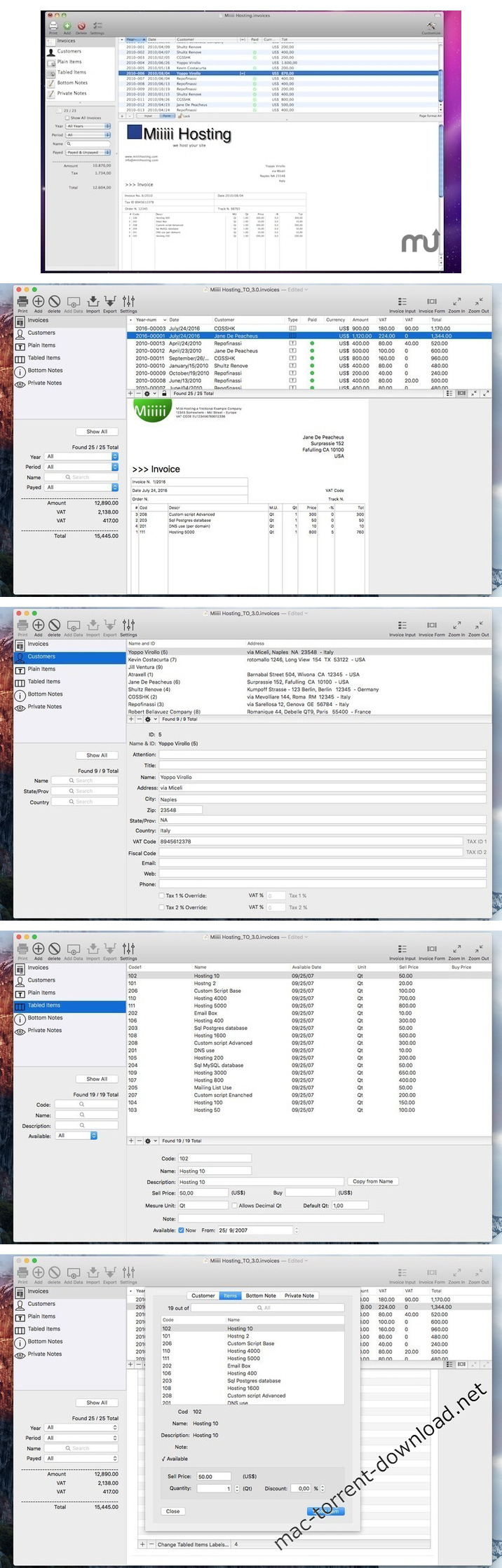Click the gear icon beside Found 19 / 19 Total
502x1568 pixels.
click(147, 1141)
